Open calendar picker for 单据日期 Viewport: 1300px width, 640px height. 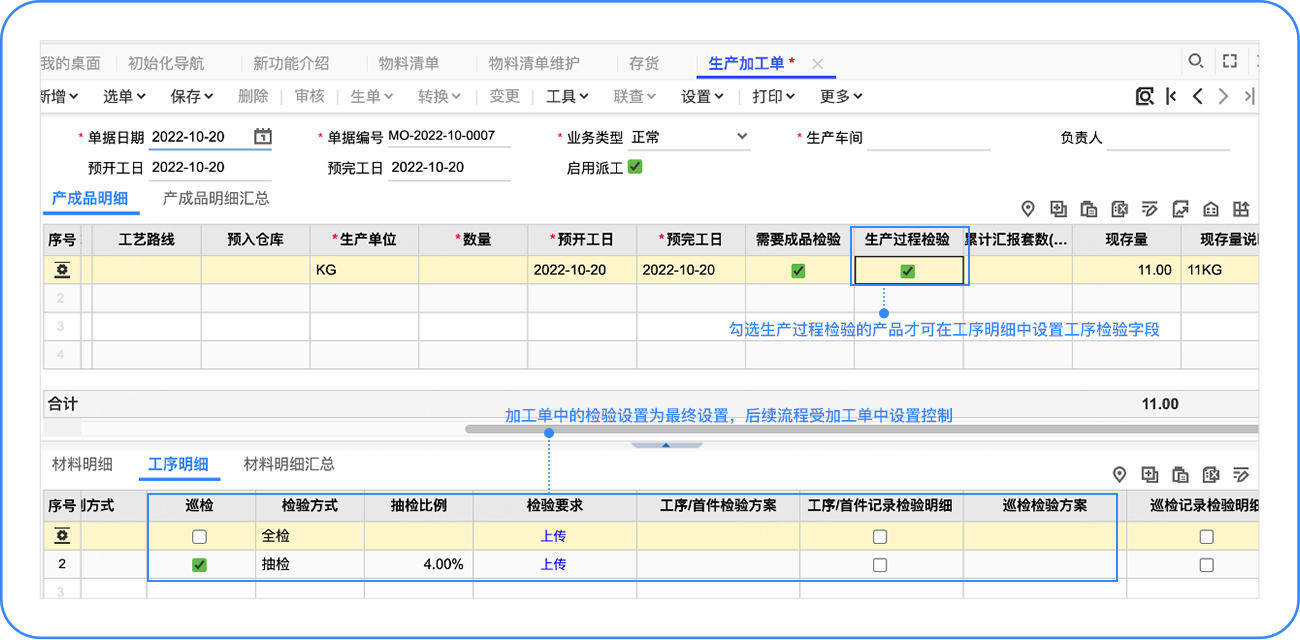(x=262, y=137)
